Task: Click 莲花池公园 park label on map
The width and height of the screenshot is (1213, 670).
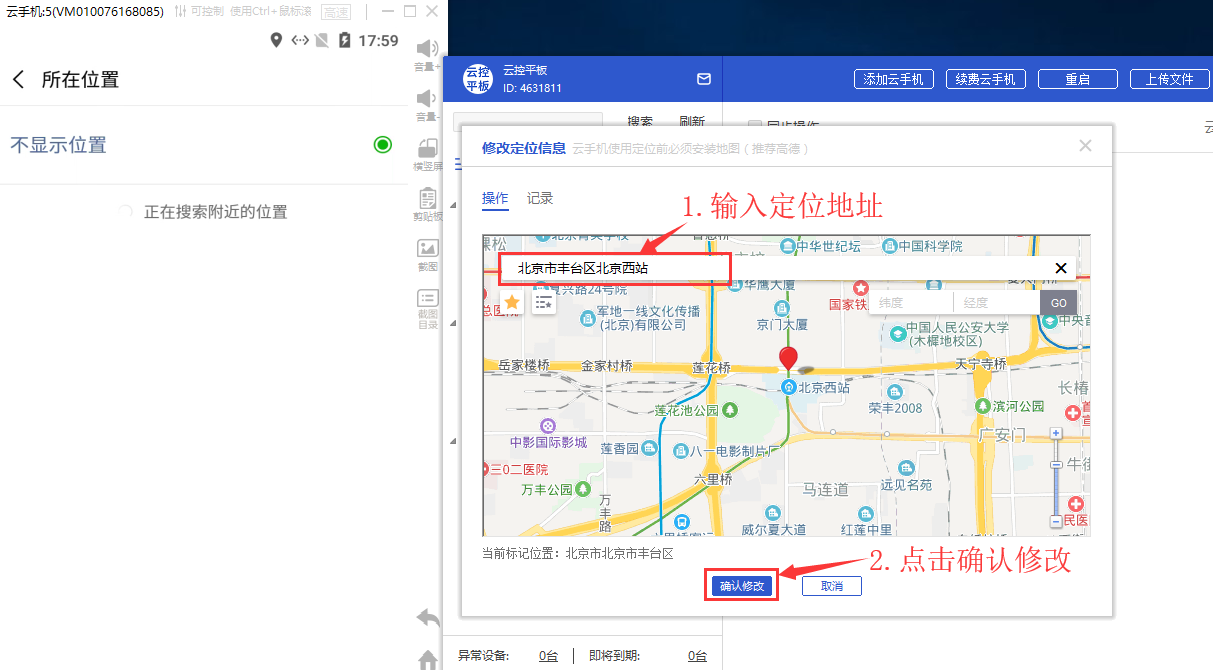Action: pyautogui.click(x=687, y=411)
